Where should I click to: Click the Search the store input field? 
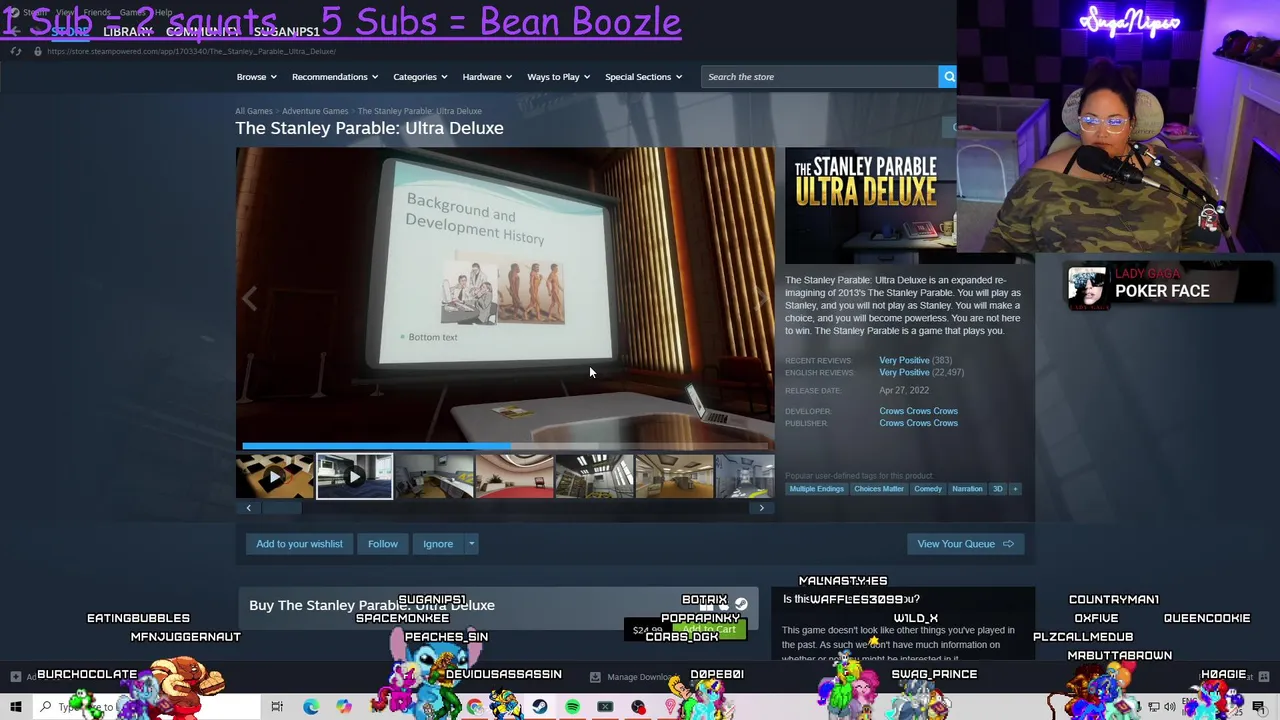[x=819, y=77]
